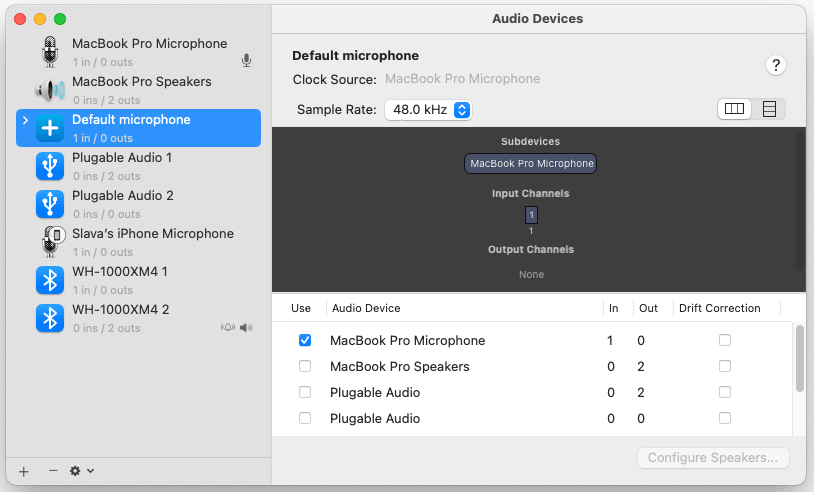Click the In column header
814x492 pixels.
(x=614, y=308)
